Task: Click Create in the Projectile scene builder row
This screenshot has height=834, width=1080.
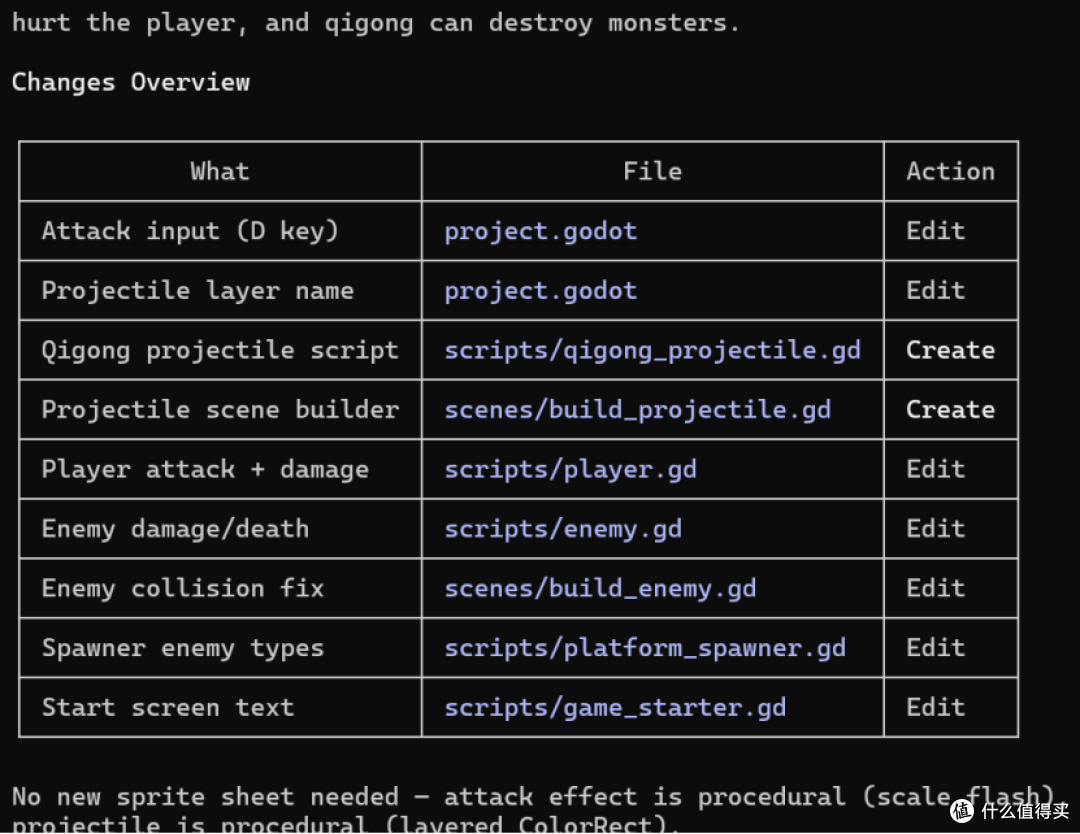Action: (951, 410)
